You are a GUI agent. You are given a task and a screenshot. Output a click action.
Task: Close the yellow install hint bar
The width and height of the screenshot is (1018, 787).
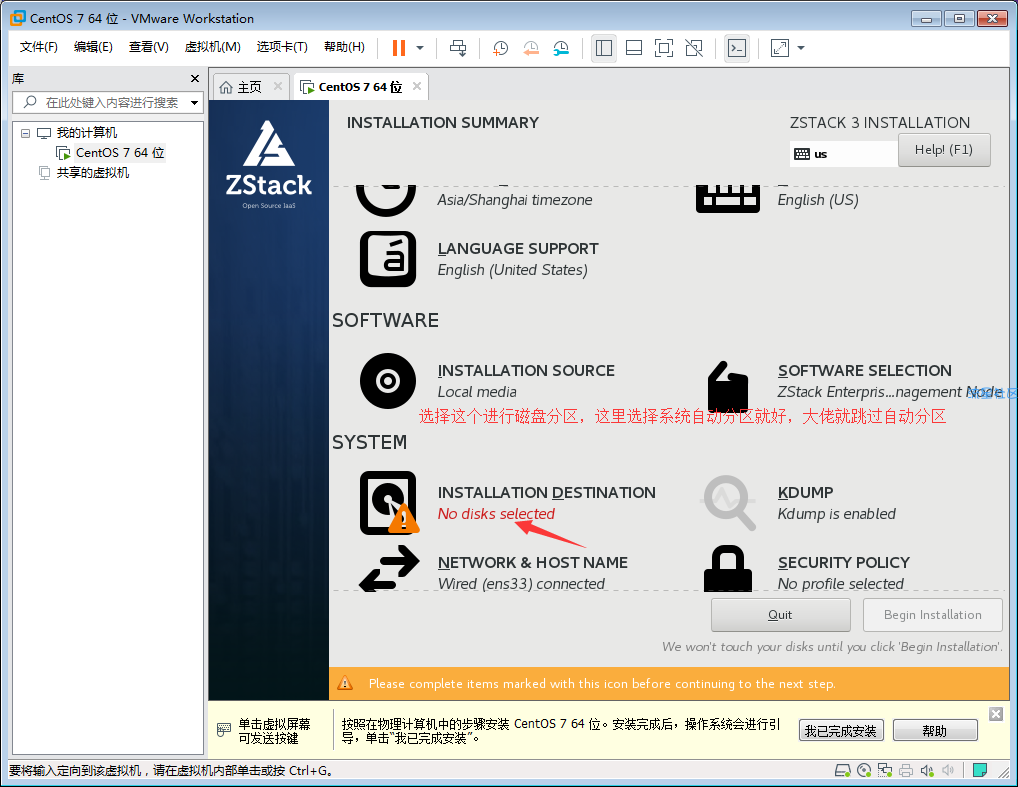click(995, 714)
